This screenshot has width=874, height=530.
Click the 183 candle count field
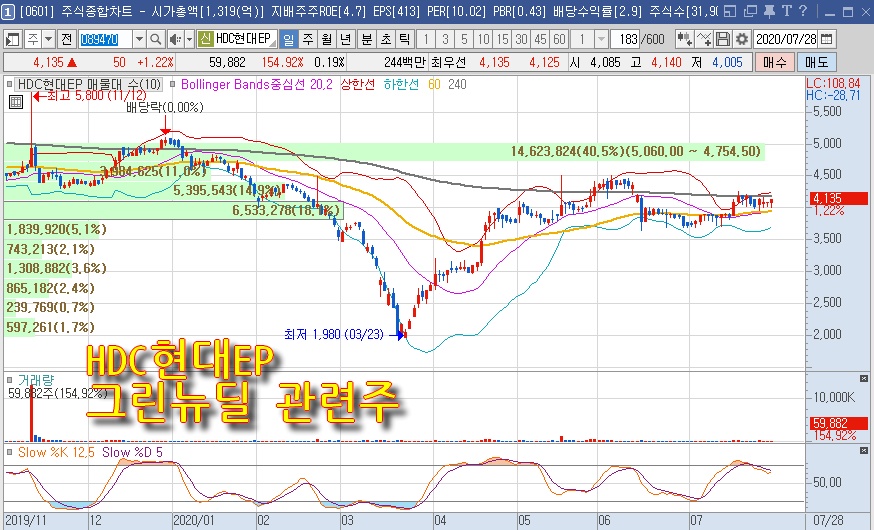(x=625, y=39)
